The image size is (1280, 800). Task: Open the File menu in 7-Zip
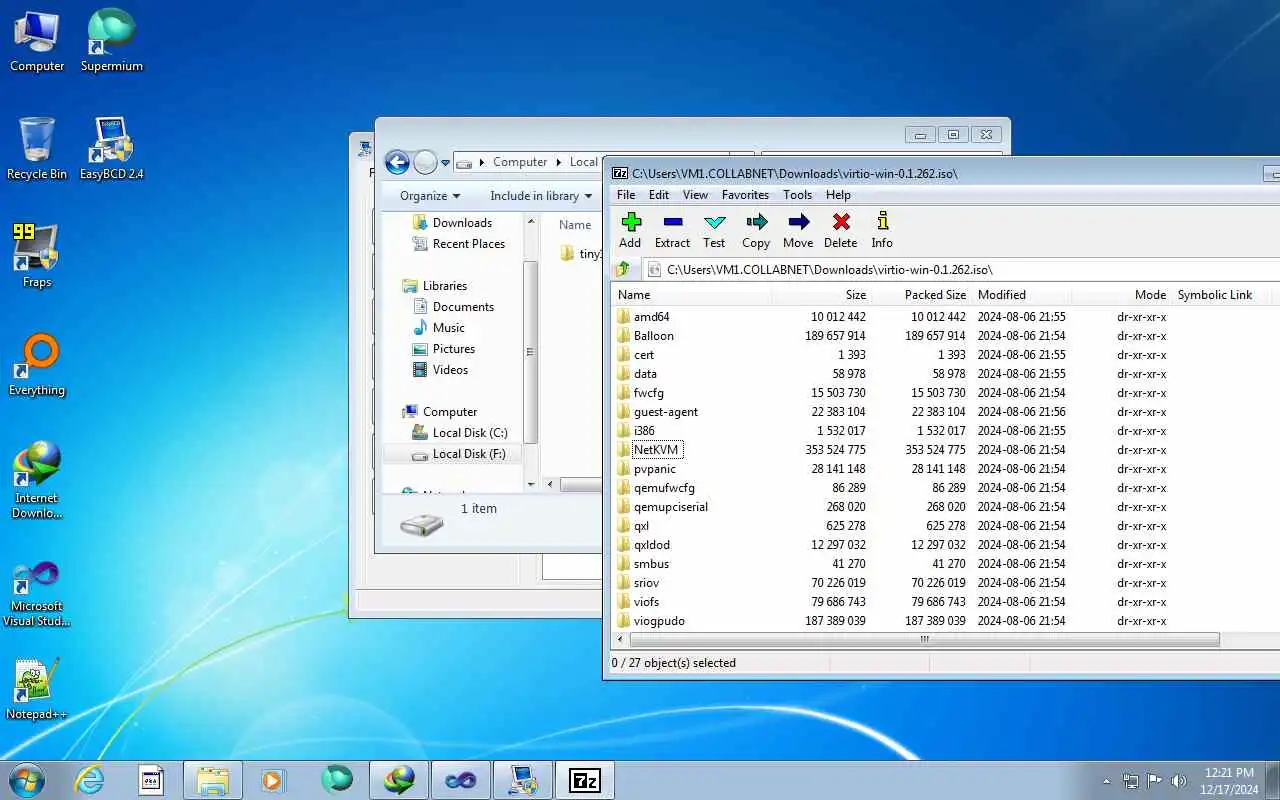click(626, 195)
